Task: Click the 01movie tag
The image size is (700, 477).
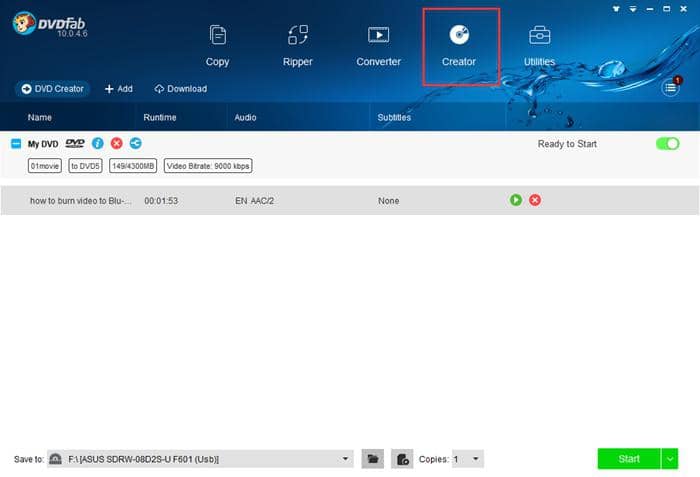Action: tap(45, 166)
